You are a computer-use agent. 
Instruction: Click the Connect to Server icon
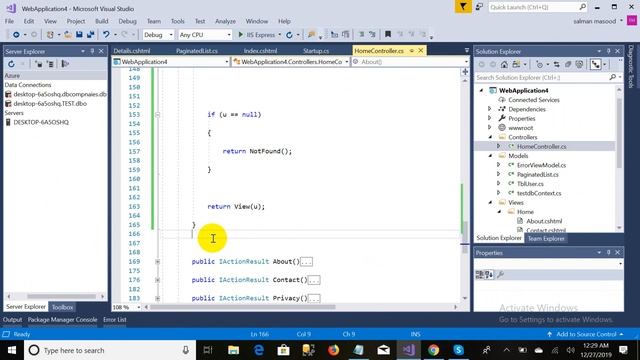[50, 64]
